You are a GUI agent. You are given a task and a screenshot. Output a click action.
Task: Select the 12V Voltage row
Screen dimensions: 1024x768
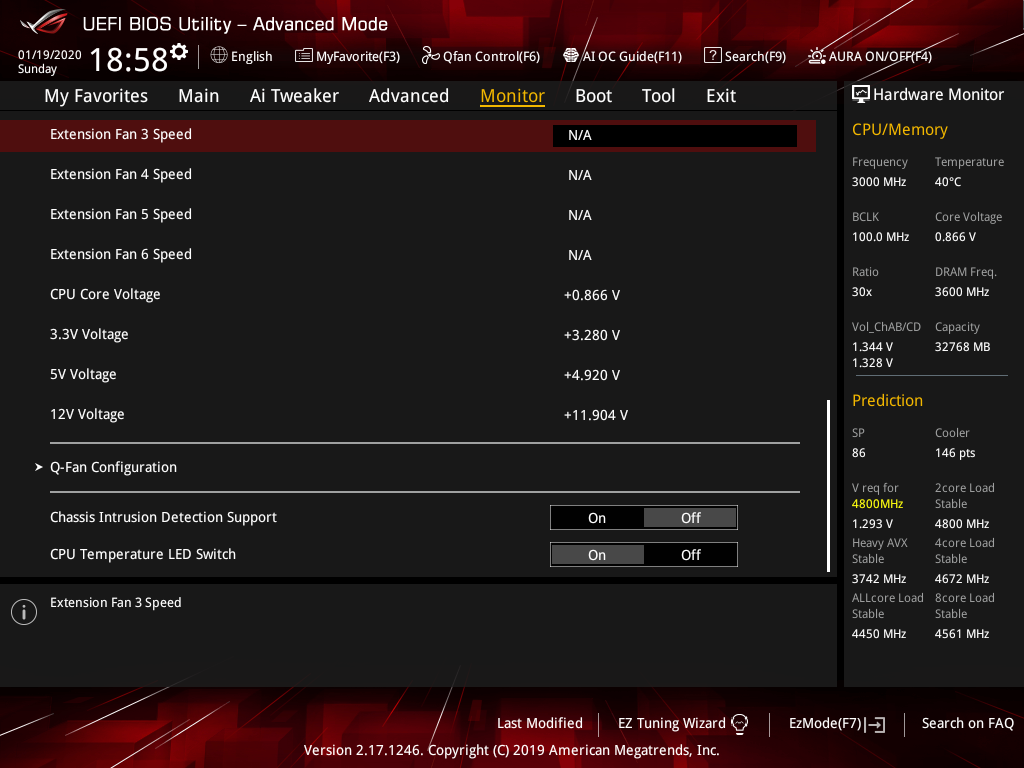(x=408, y=415)
